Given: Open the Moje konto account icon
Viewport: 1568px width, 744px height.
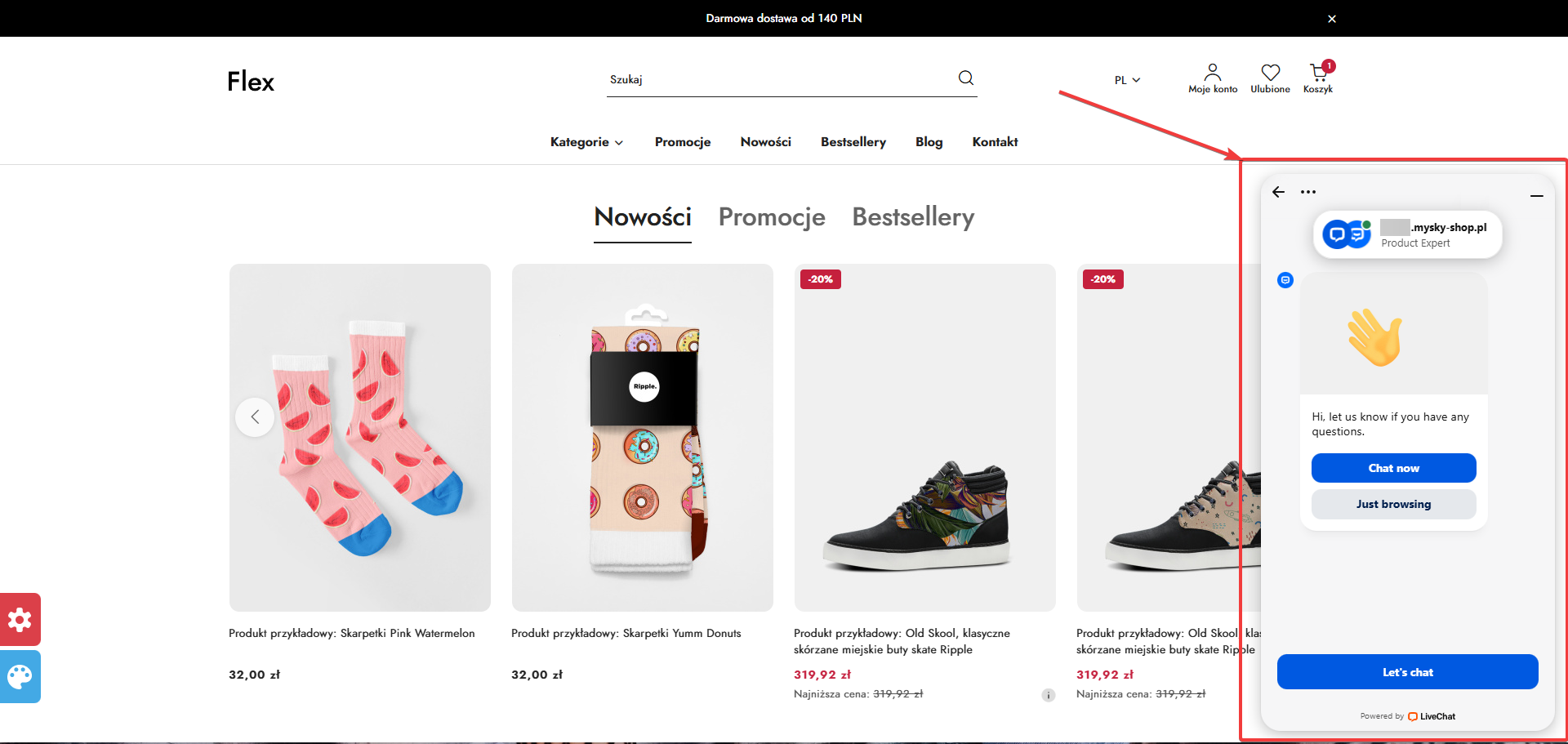Looking at the screenshot, I should click(1213, 74).
